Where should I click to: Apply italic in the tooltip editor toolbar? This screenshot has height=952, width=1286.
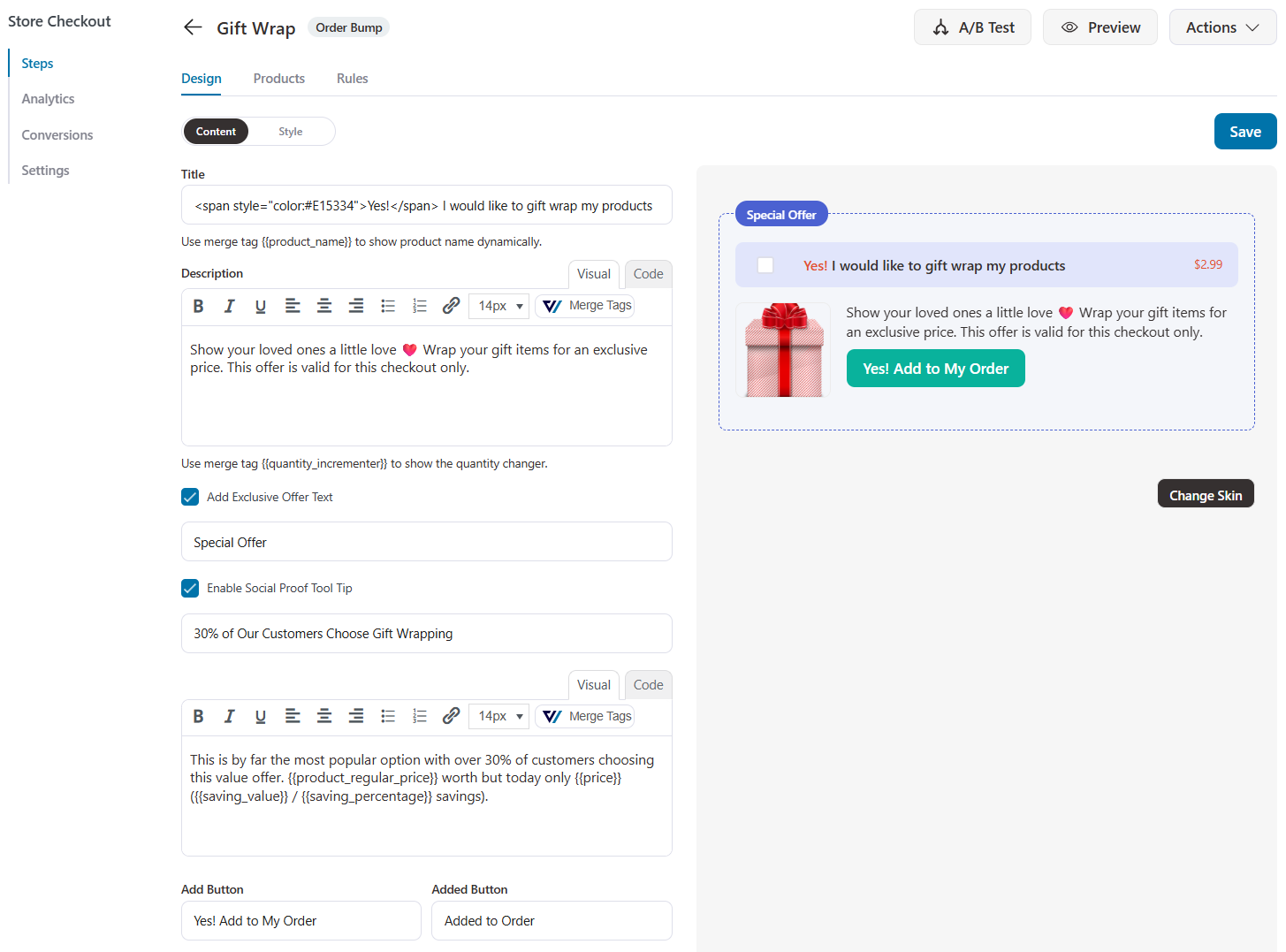(x=229, y=717)
